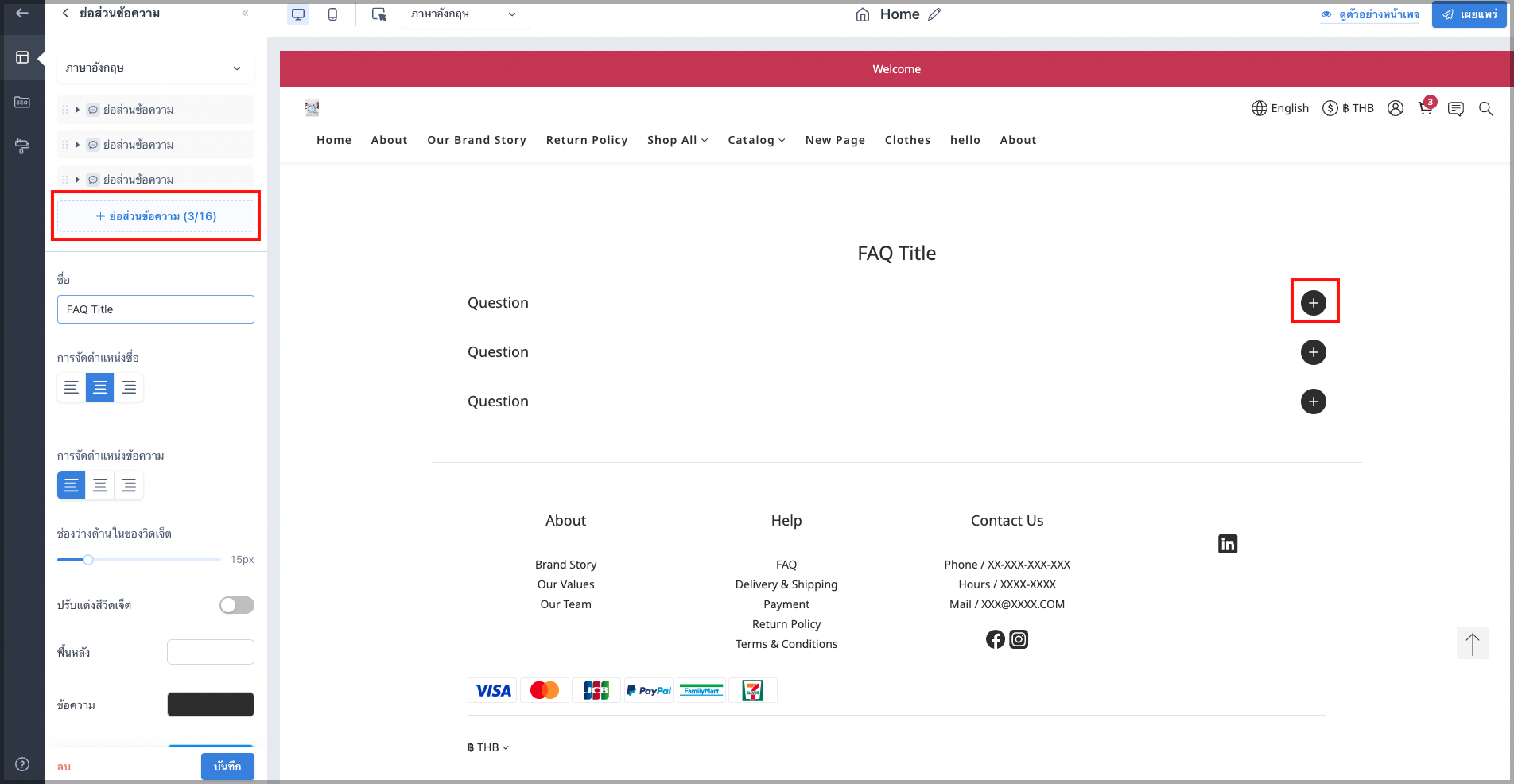
Task: Expand the first Question with its plus icon
Action: tap(1314, 303)
